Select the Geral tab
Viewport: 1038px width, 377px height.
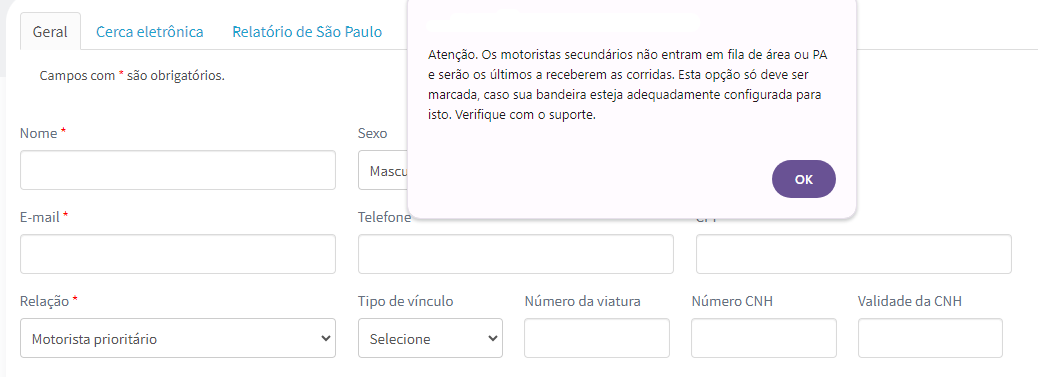point(50,31)
